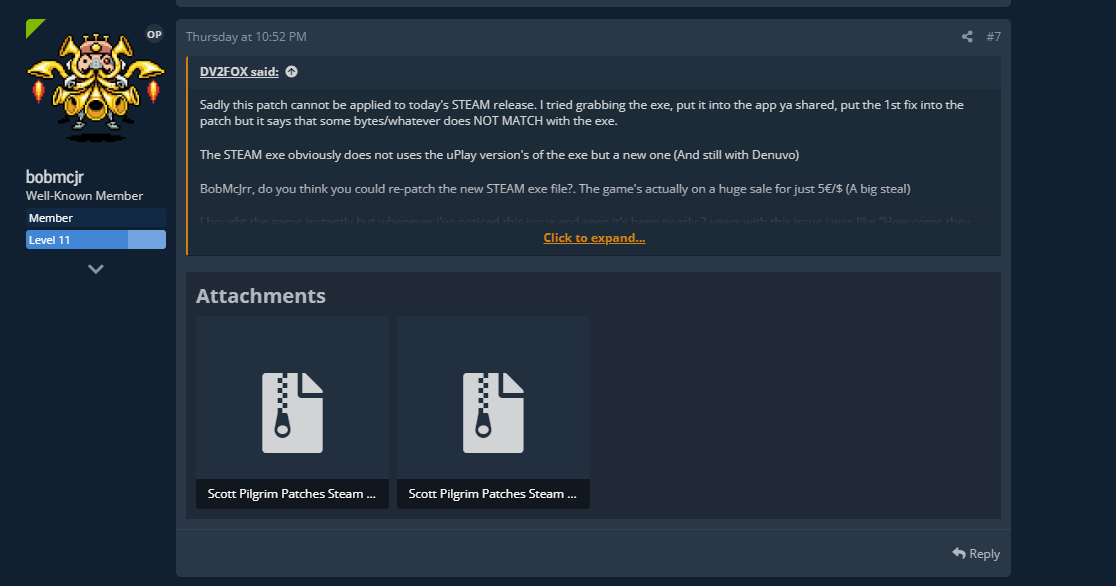1116x586 pixels.
Task: Open the first zip attachment file icon
Action: (x=293, y=413)
